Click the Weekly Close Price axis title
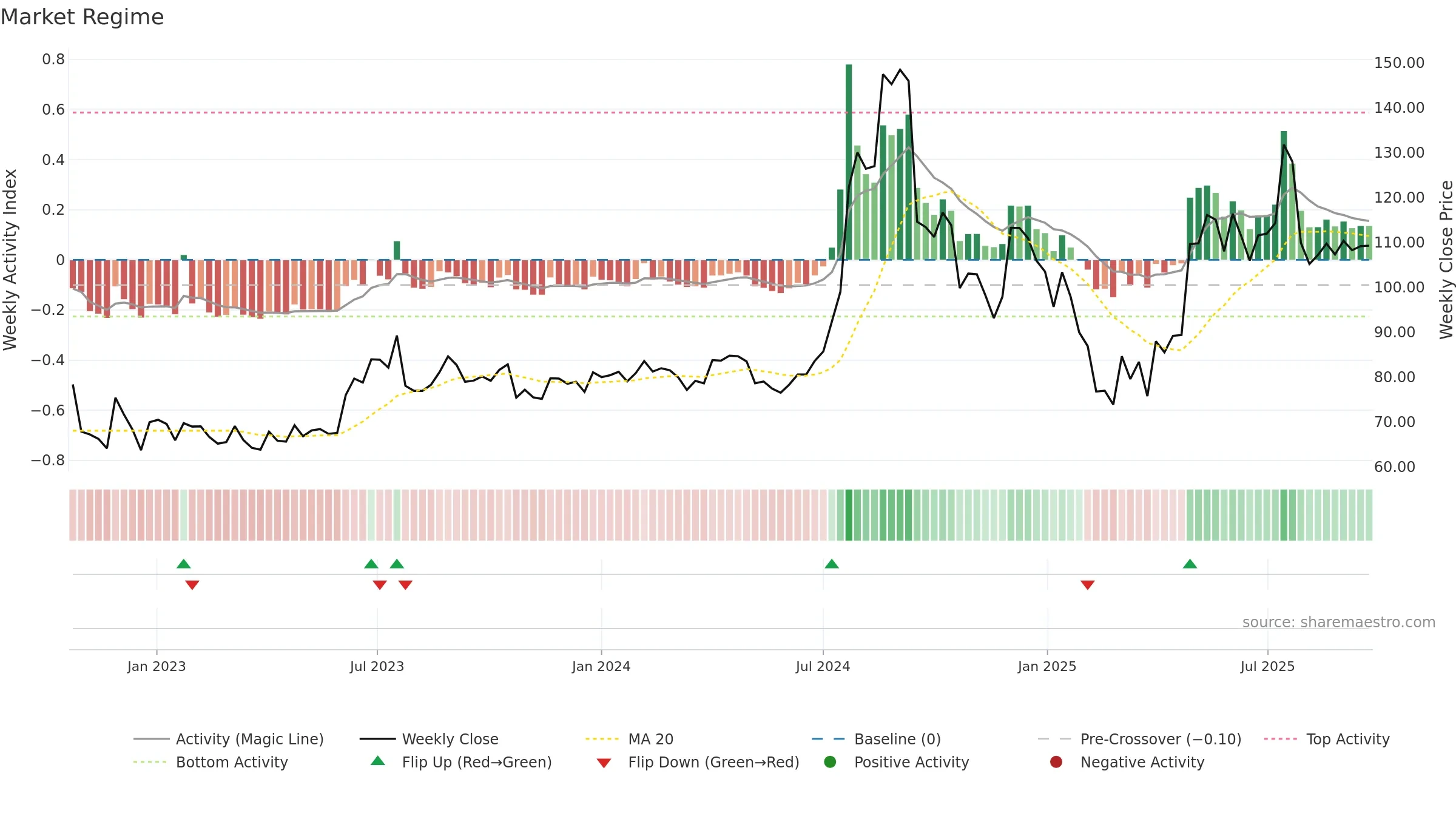The height and width of the screenshot is (819, 1456). click(1446, 260)
